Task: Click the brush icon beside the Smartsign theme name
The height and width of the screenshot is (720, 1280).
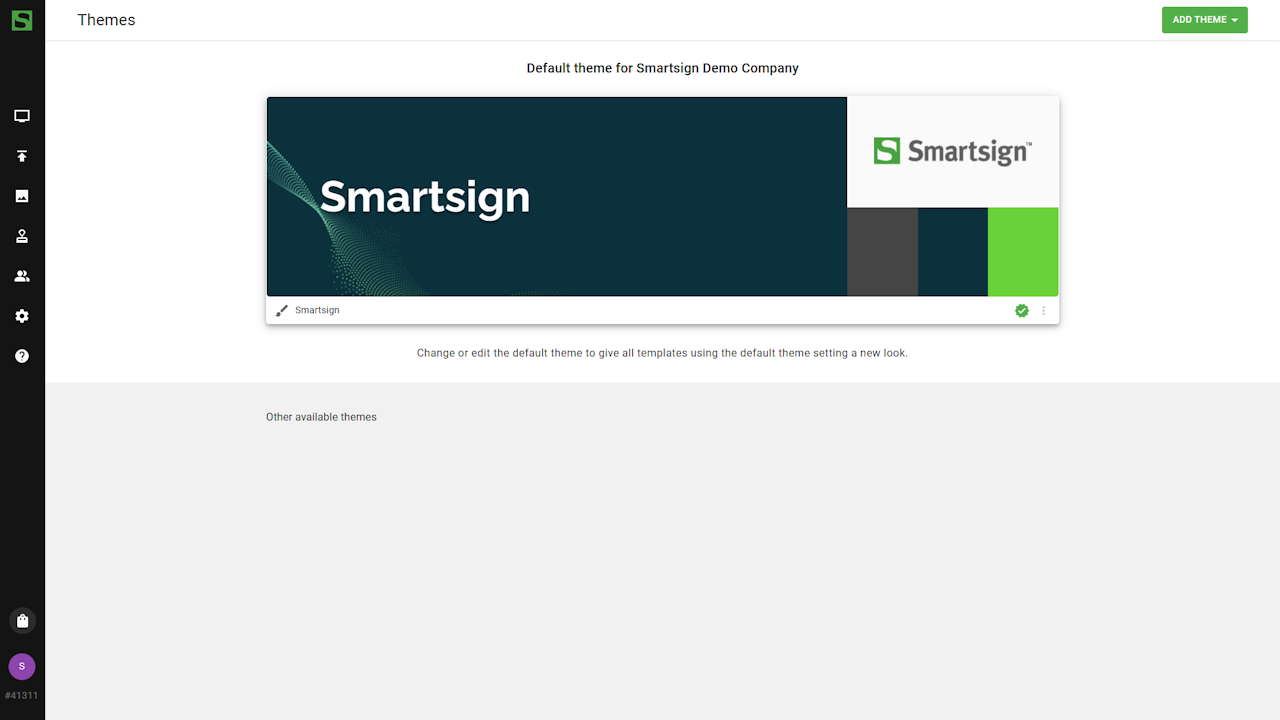Action: pyautogui.click(x=282, y=311)
